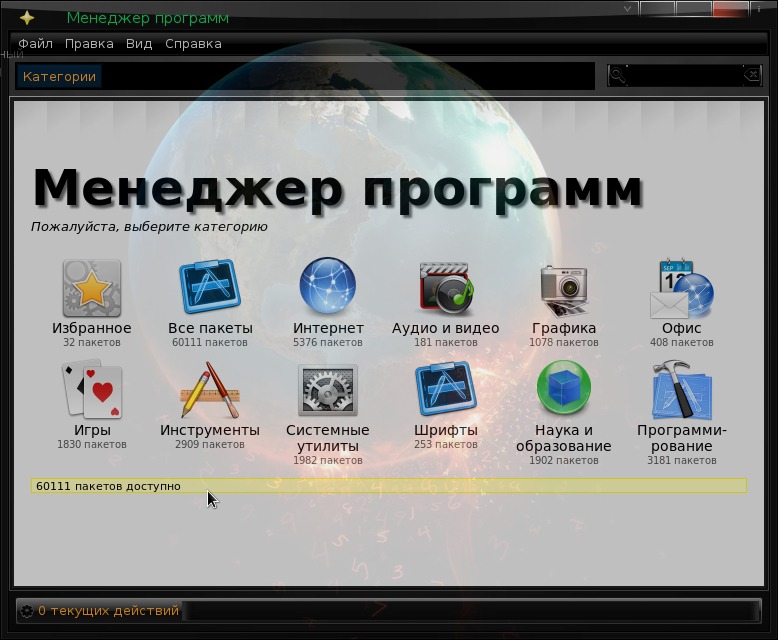The image size is (778, 640).
Task: Open the Интернет globe icon
Action: point(327,285)
